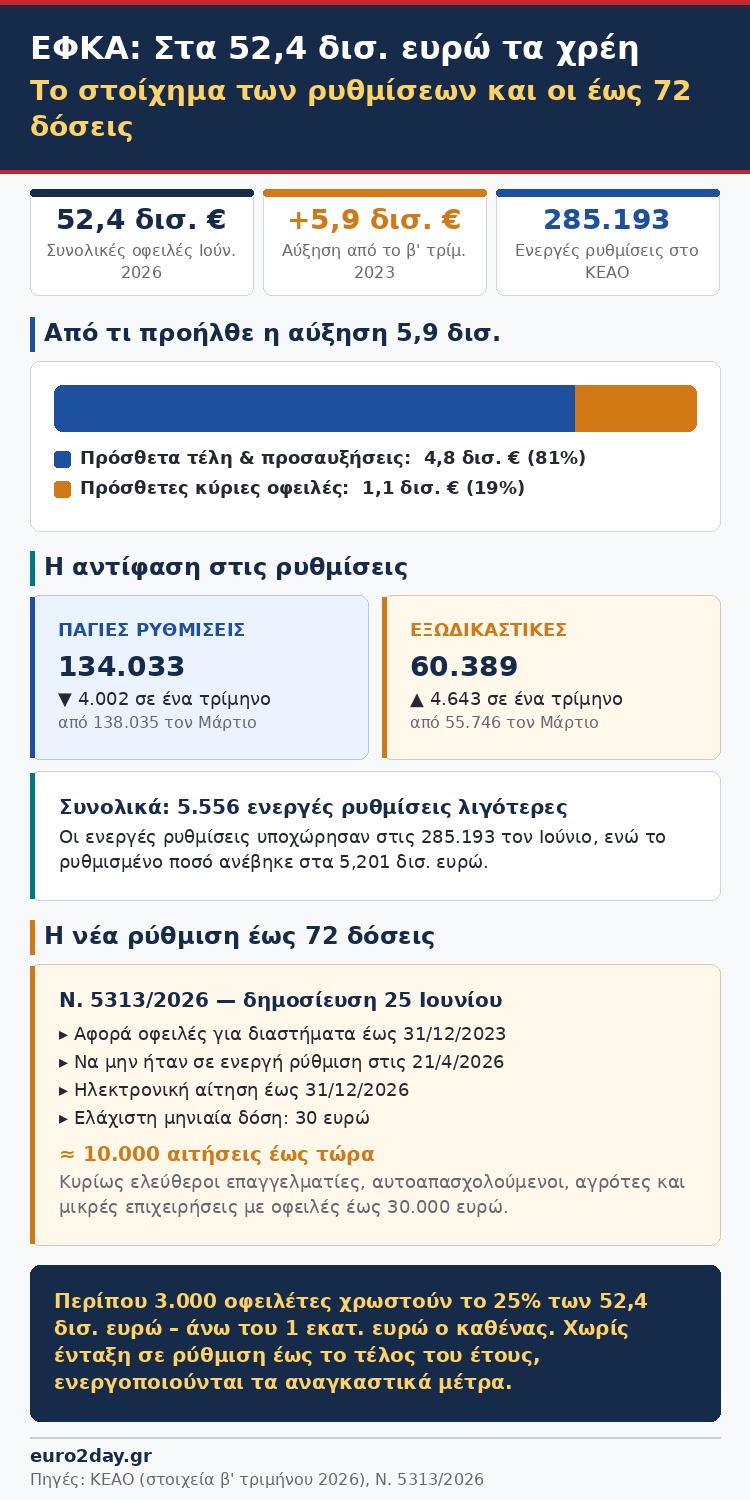This screenshot has height=1500, width=750.
Task: Click the headline ΕΦΚΑ: Στα 52,4 δισ. ευρώ
Action: pyautogui.click(x=335, y=48)
